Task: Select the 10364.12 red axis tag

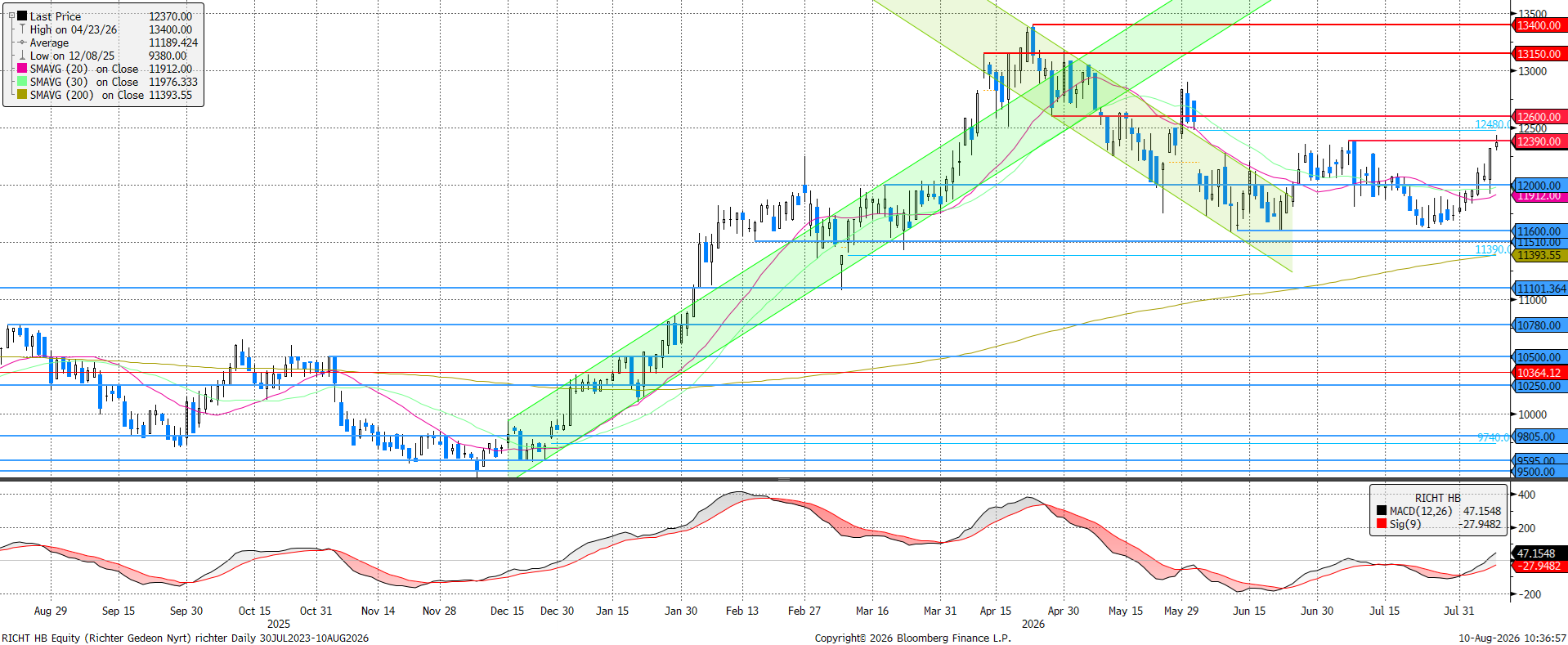Action: pos(1538,373)
